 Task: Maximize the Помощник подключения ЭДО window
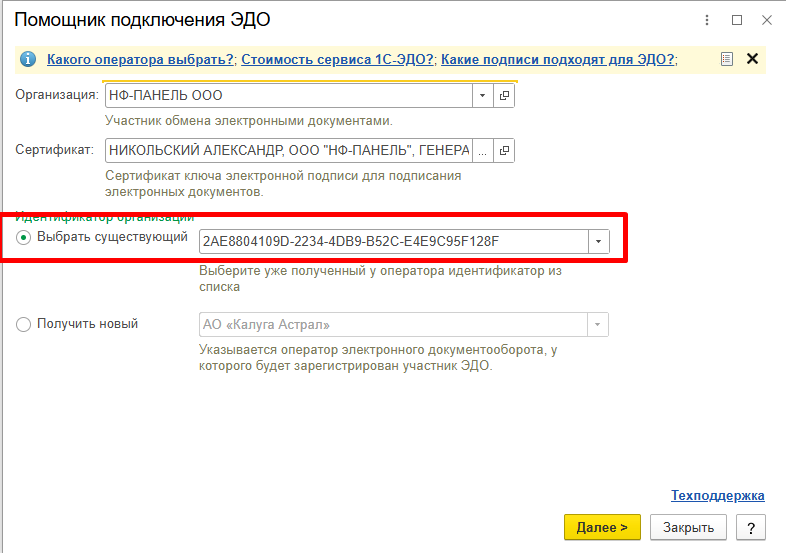click(x=737, y=20)
